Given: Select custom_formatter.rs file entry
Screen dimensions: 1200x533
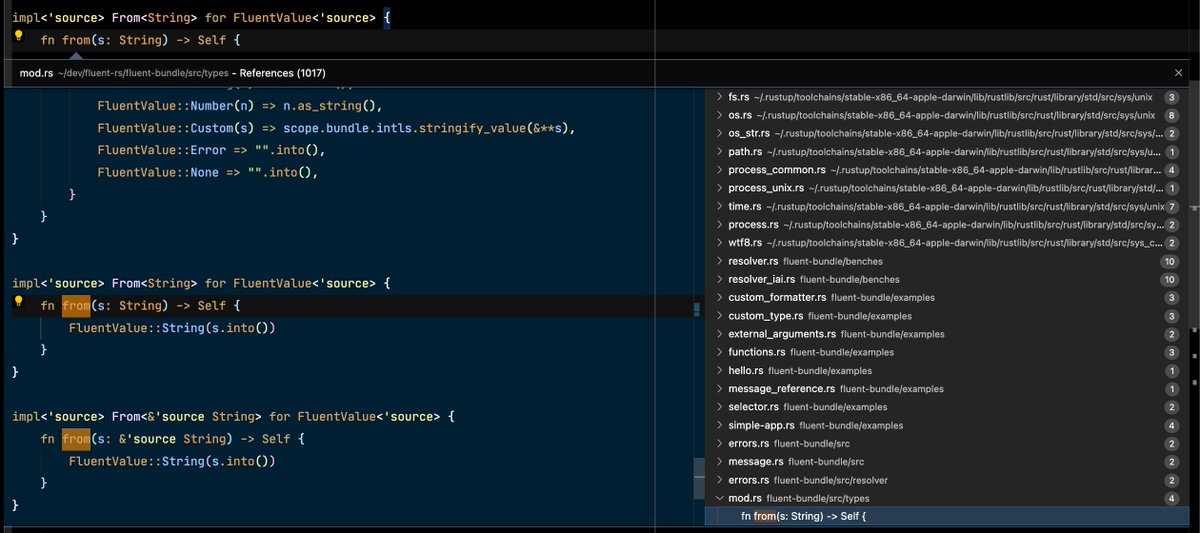Looking at the screenshot, I should tap(947, 297).
